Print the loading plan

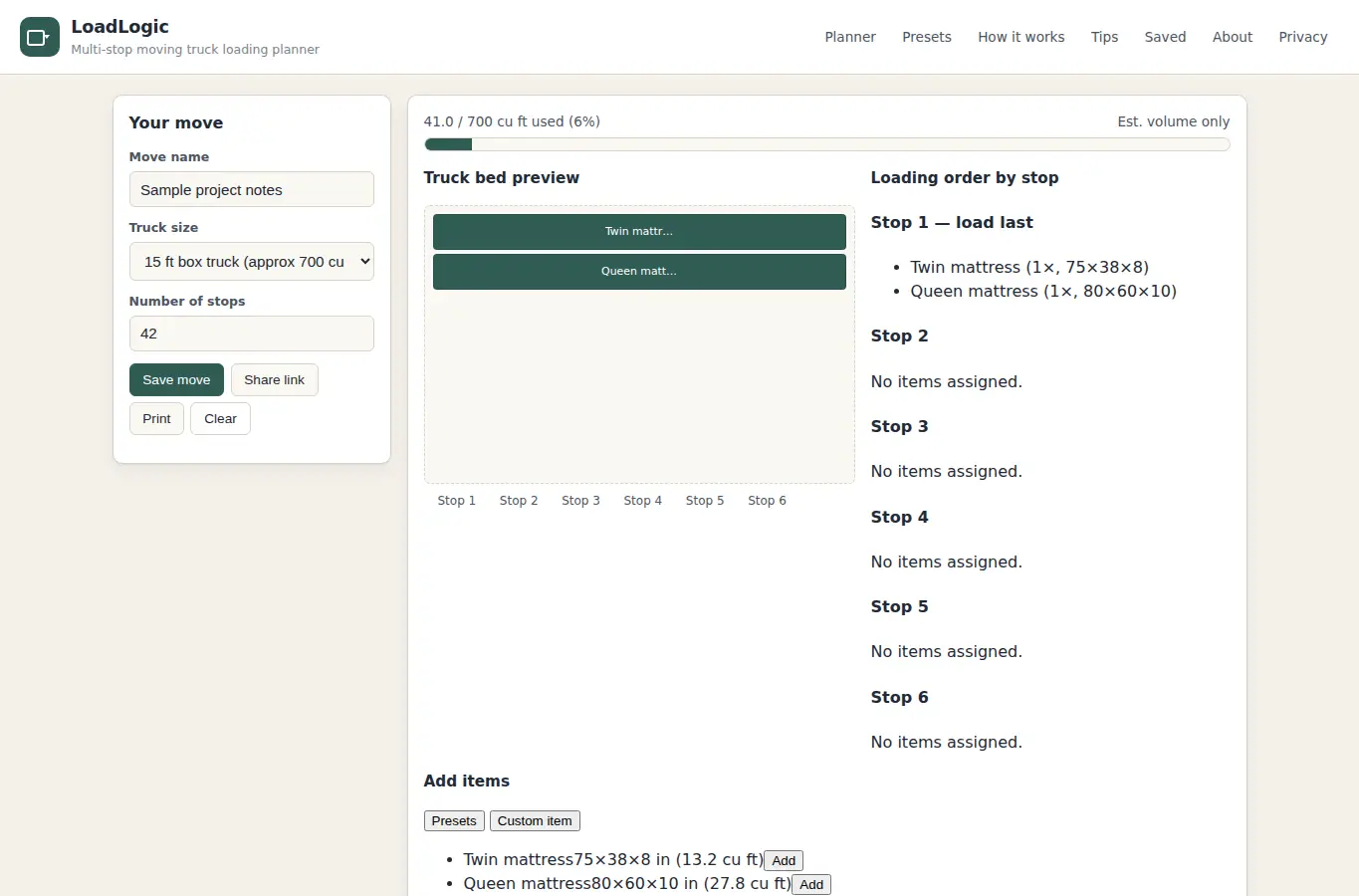click(x=156, y=418)
